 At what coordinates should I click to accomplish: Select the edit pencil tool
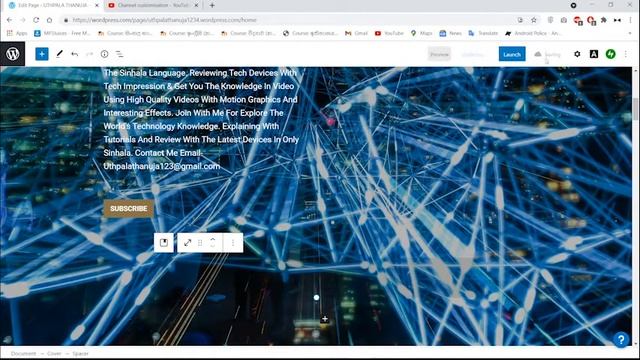(x=59, y=54)
